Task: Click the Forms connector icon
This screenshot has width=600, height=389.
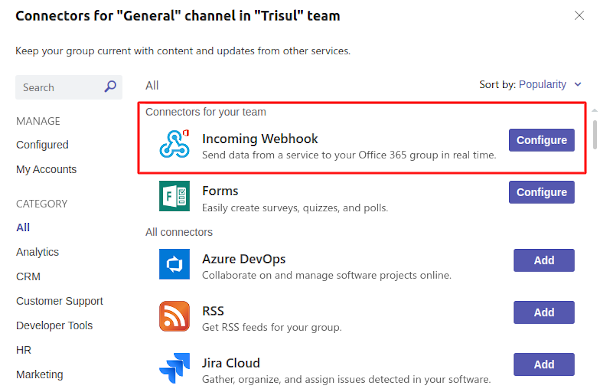Action: click(174, 196)
